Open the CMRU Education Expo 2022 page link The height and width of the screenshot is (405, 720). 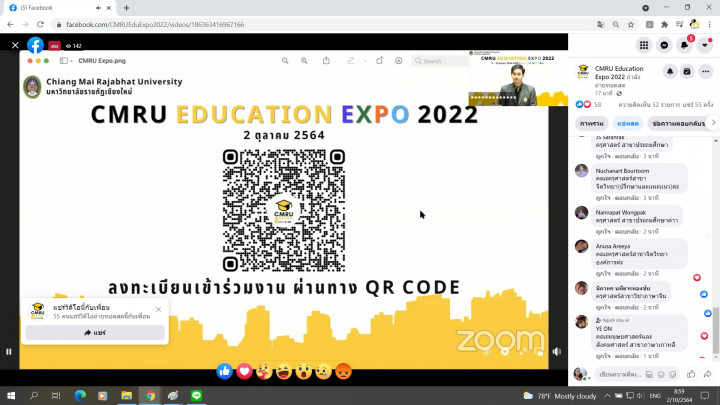pos(619,73)
